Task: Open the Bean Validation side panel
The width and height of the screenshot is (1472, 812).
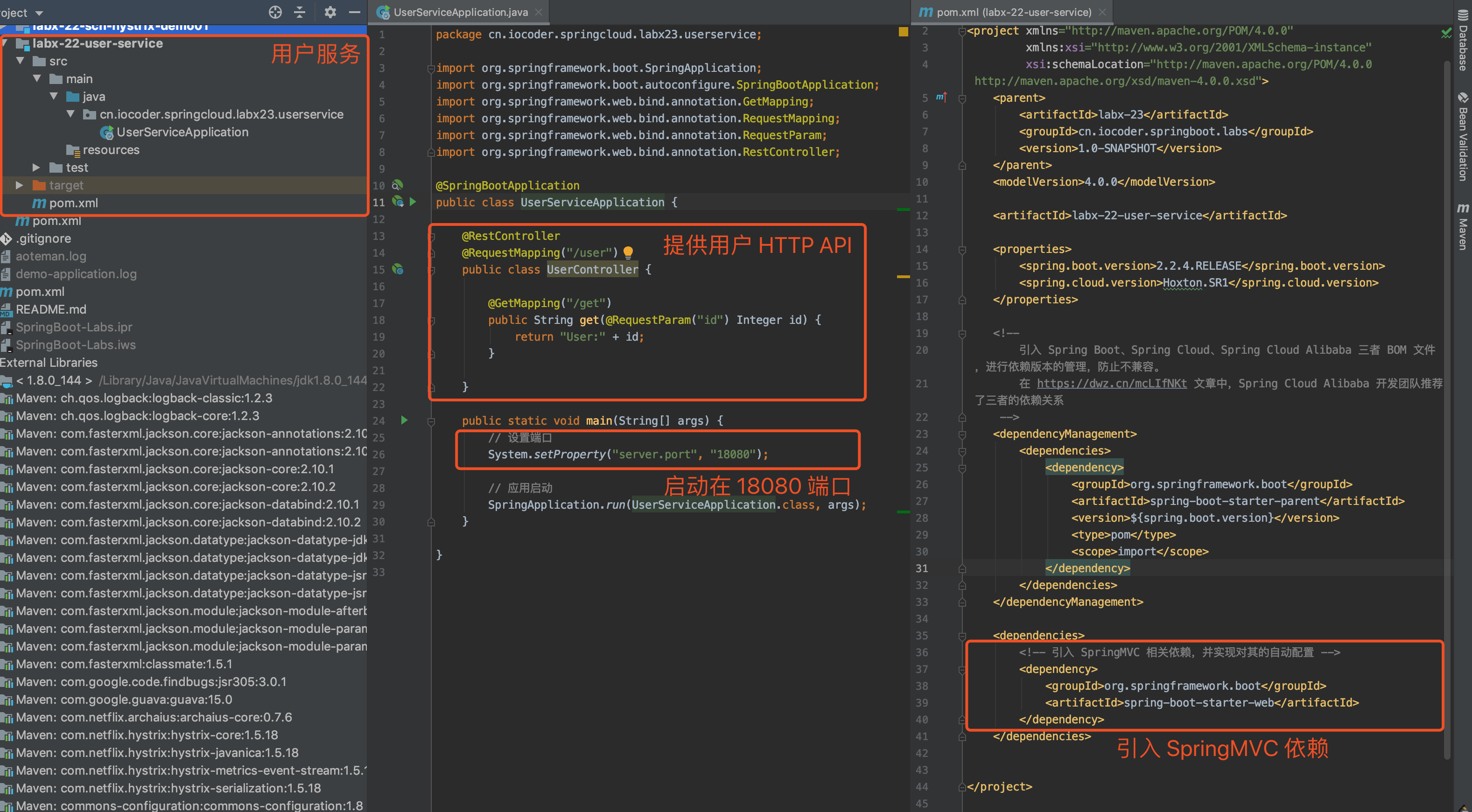Action: (1463, 137)
